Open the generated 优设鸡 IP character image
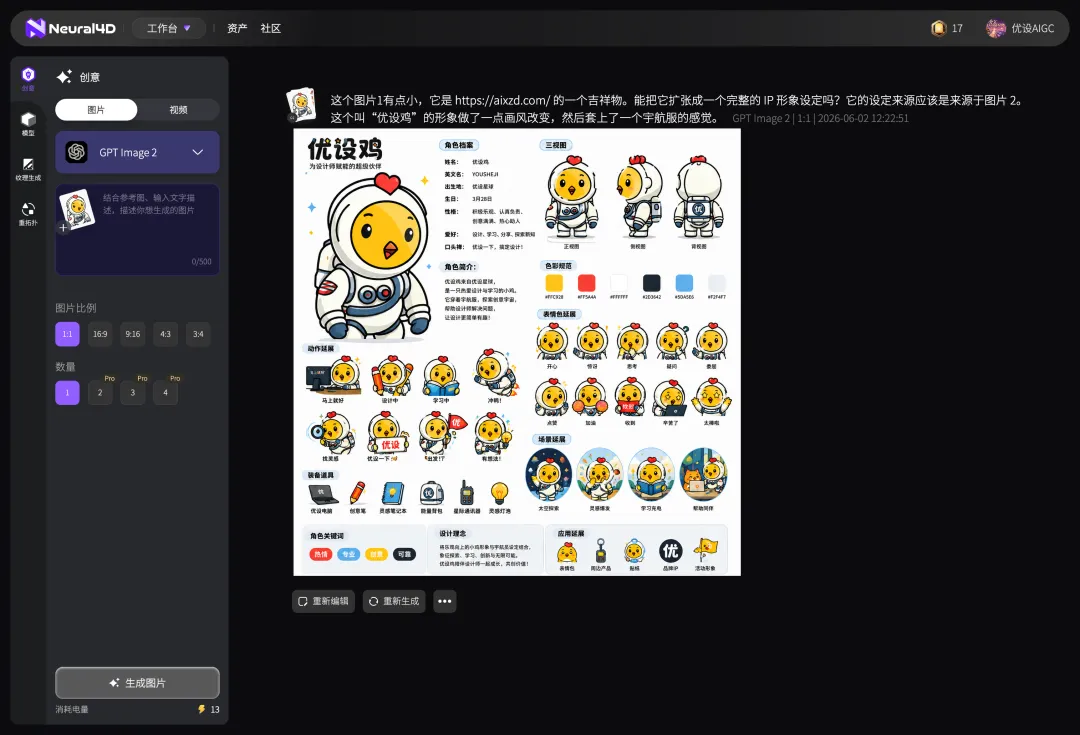1080x735 pixels. point(517,352)
